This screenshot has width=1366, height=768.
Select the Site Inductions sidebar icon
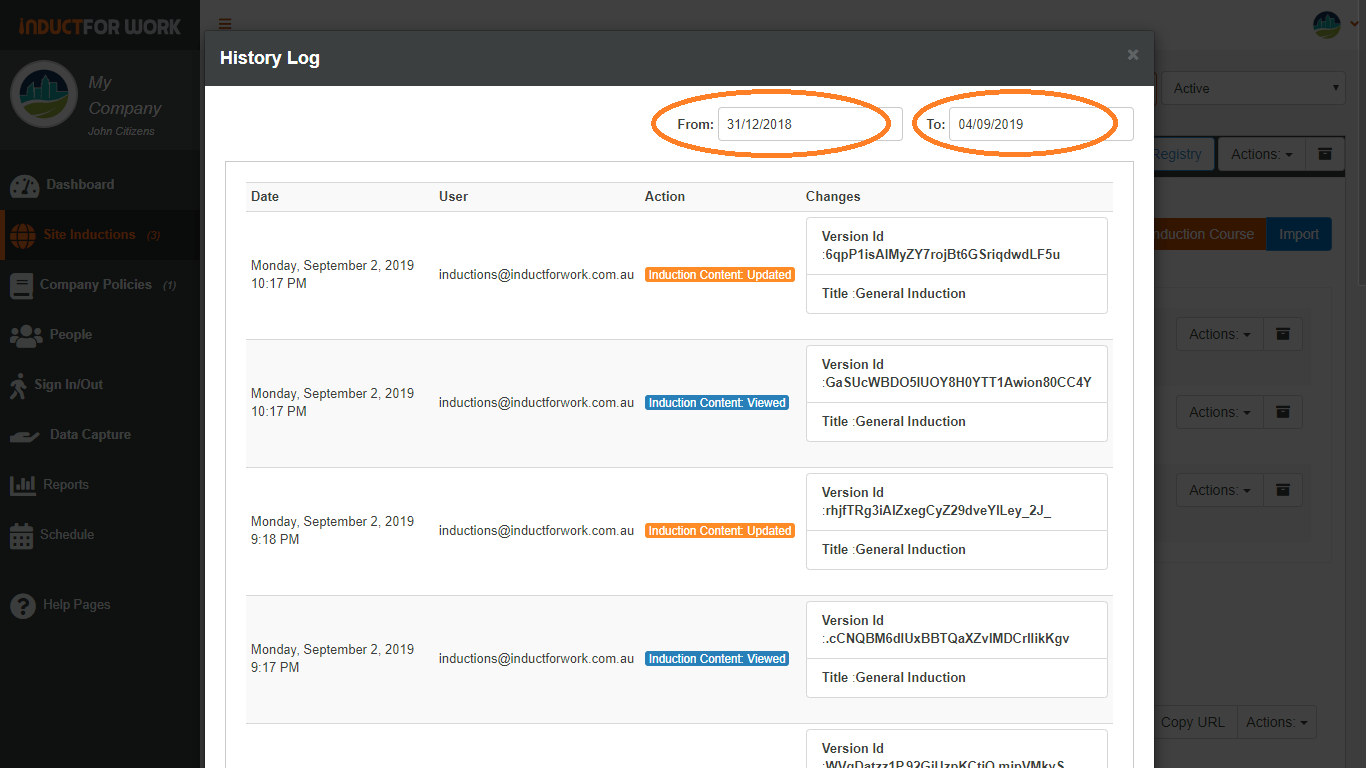tap(22, 235)
